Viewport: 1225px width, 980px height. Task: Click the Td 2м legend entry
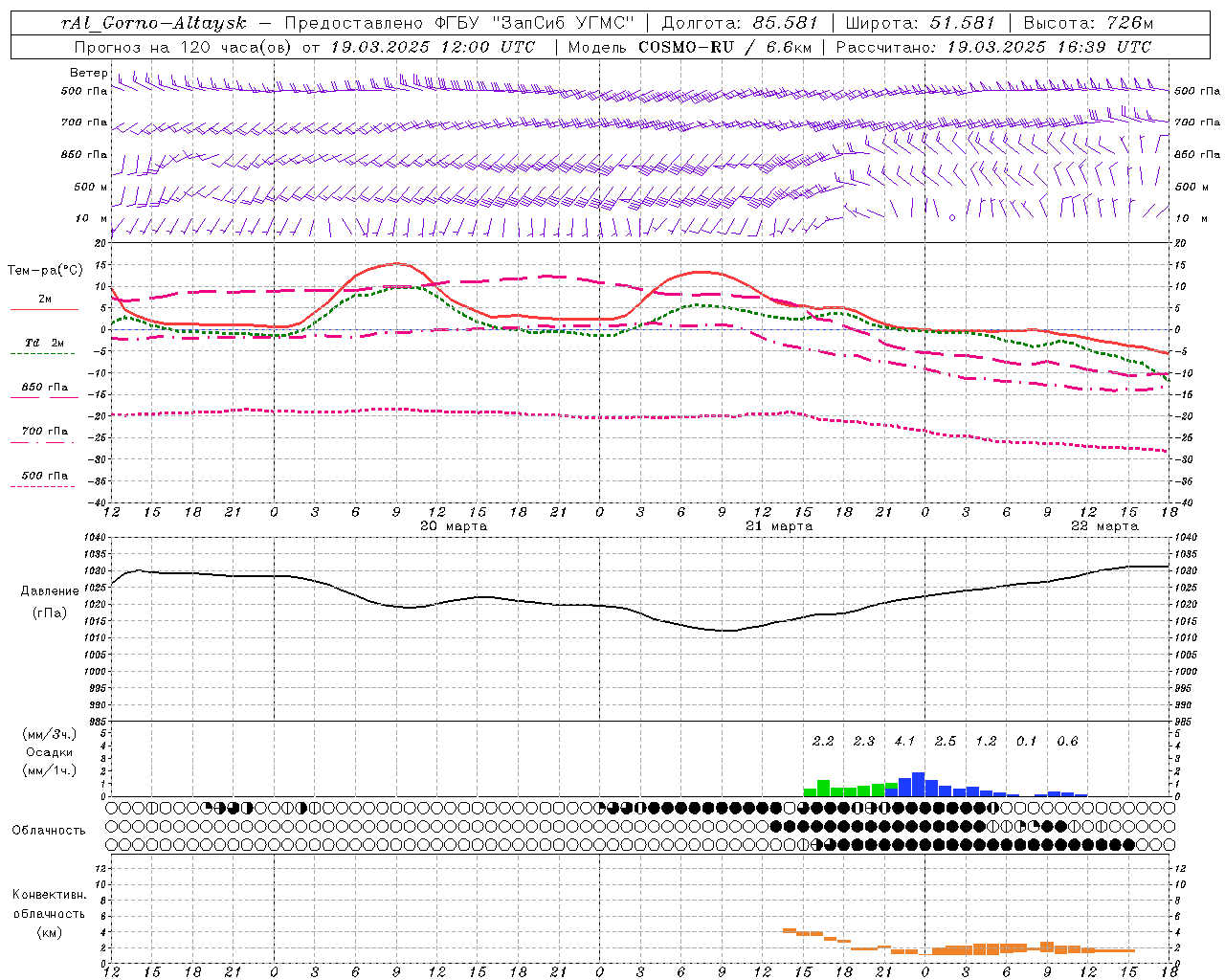[x=44, y=343]
